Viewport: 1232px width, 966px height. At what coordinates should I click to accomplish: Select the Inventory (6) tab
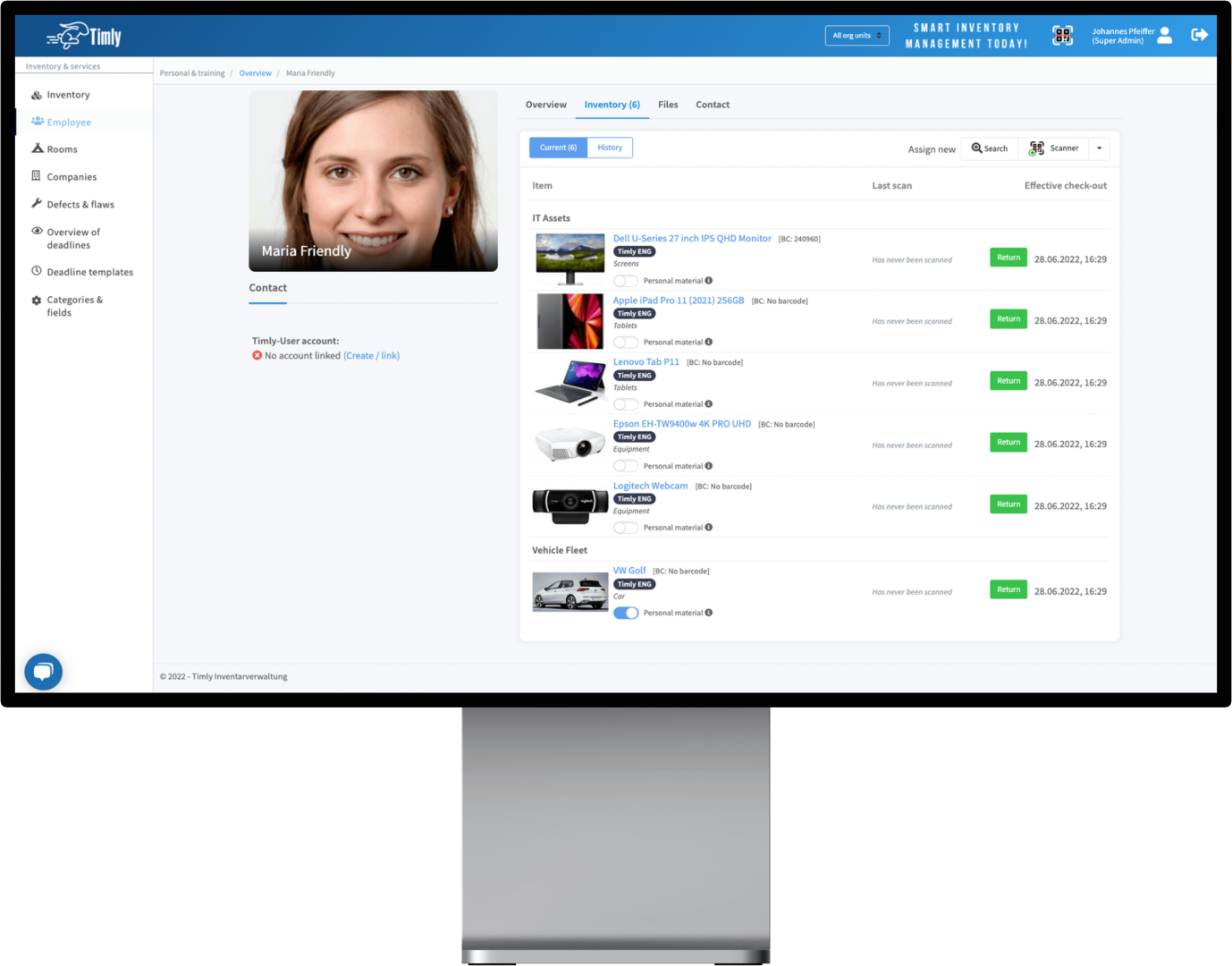tap(612, 105)
